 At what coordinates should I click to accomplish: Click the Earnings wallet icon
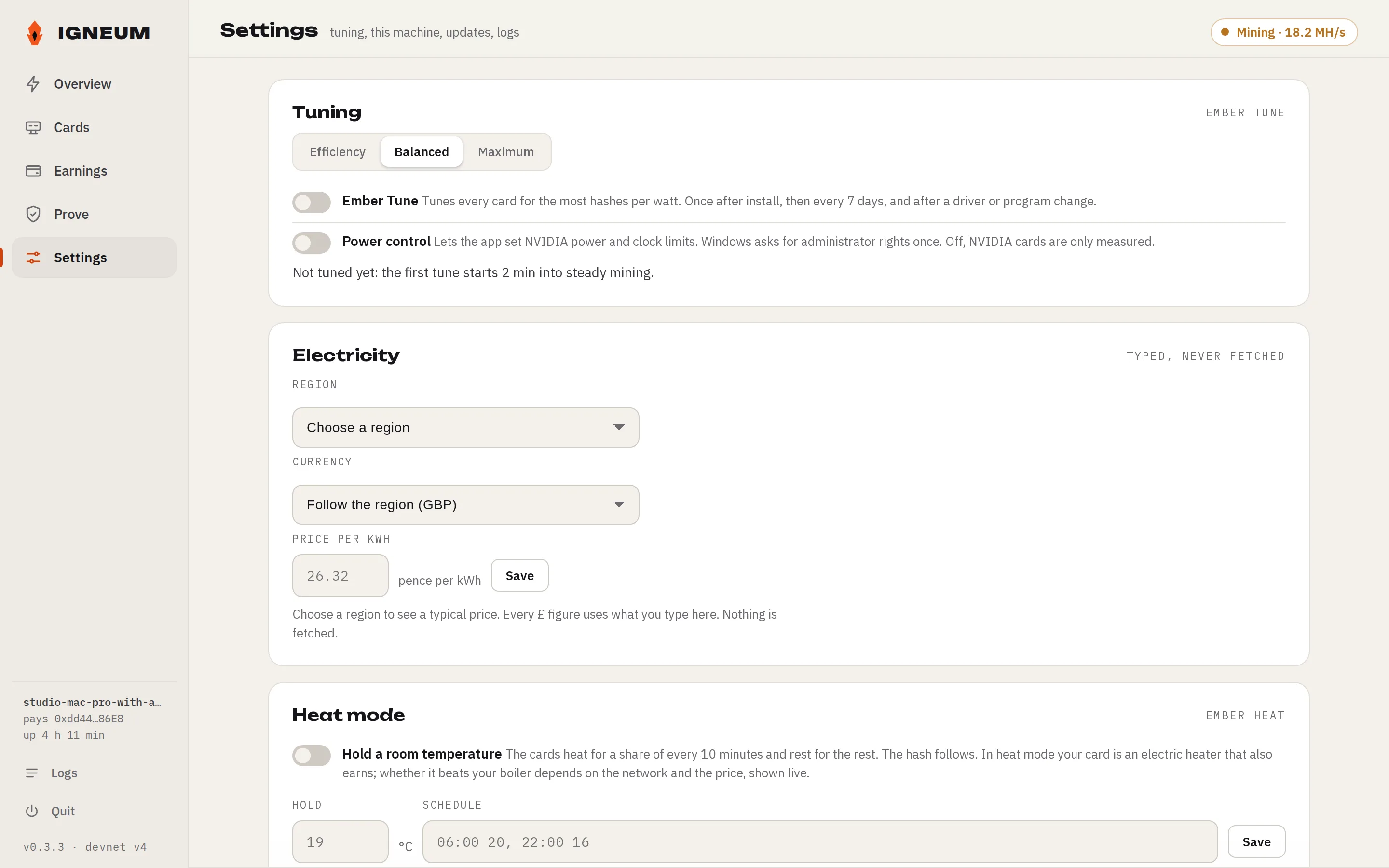tap(33, 171)
